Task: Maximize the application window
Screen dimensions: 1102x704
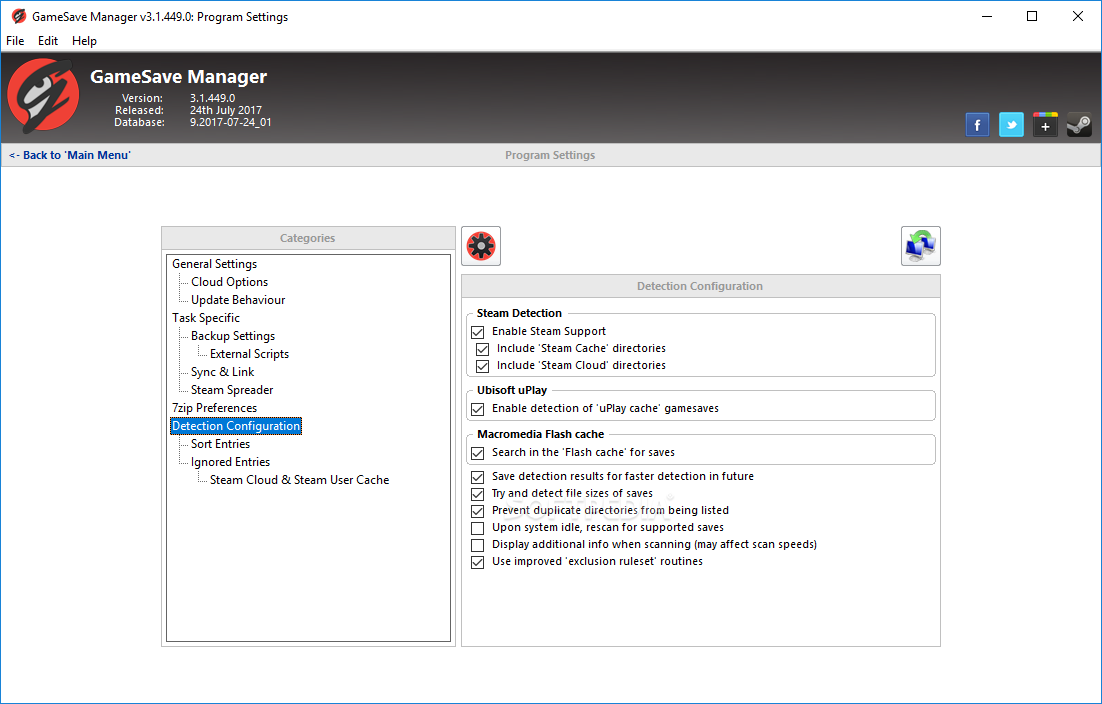Action: [x=1032, y=16]
